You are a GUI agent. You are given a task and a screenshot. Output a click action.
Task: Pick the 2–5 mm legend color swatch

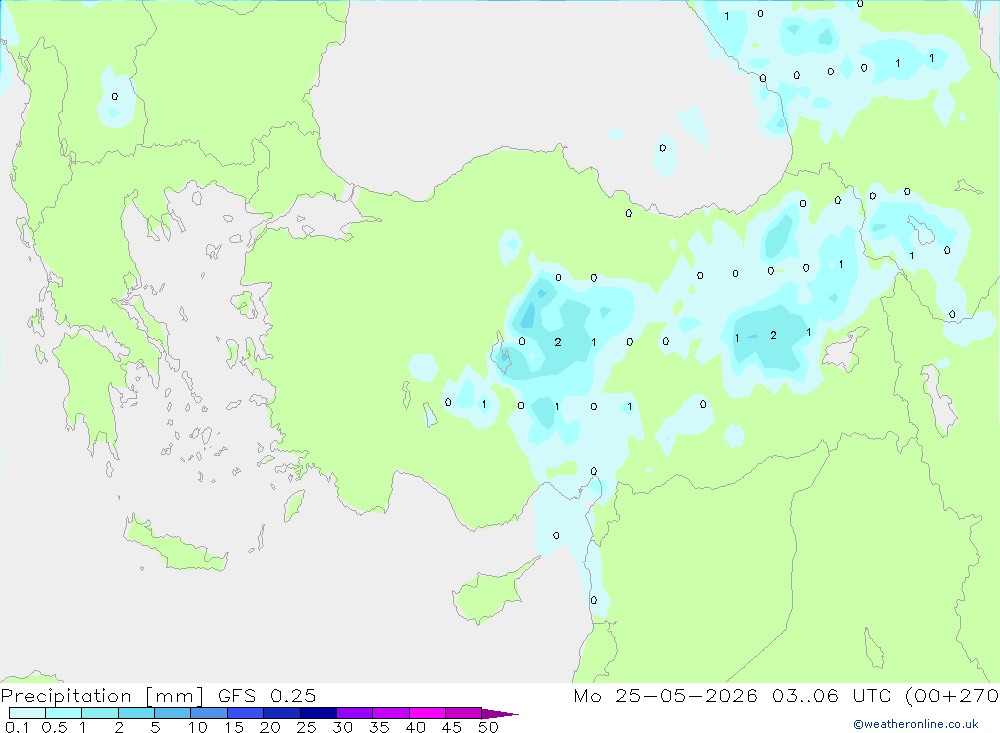(136, 713)
